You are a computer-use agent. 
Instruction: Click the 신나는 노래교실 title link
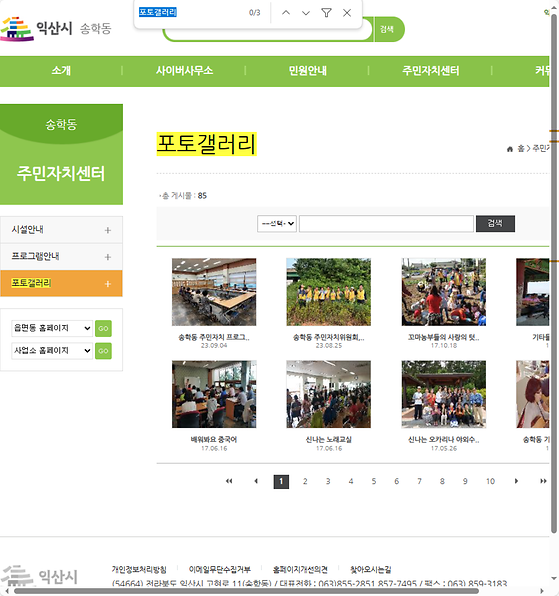click(329, 439)
